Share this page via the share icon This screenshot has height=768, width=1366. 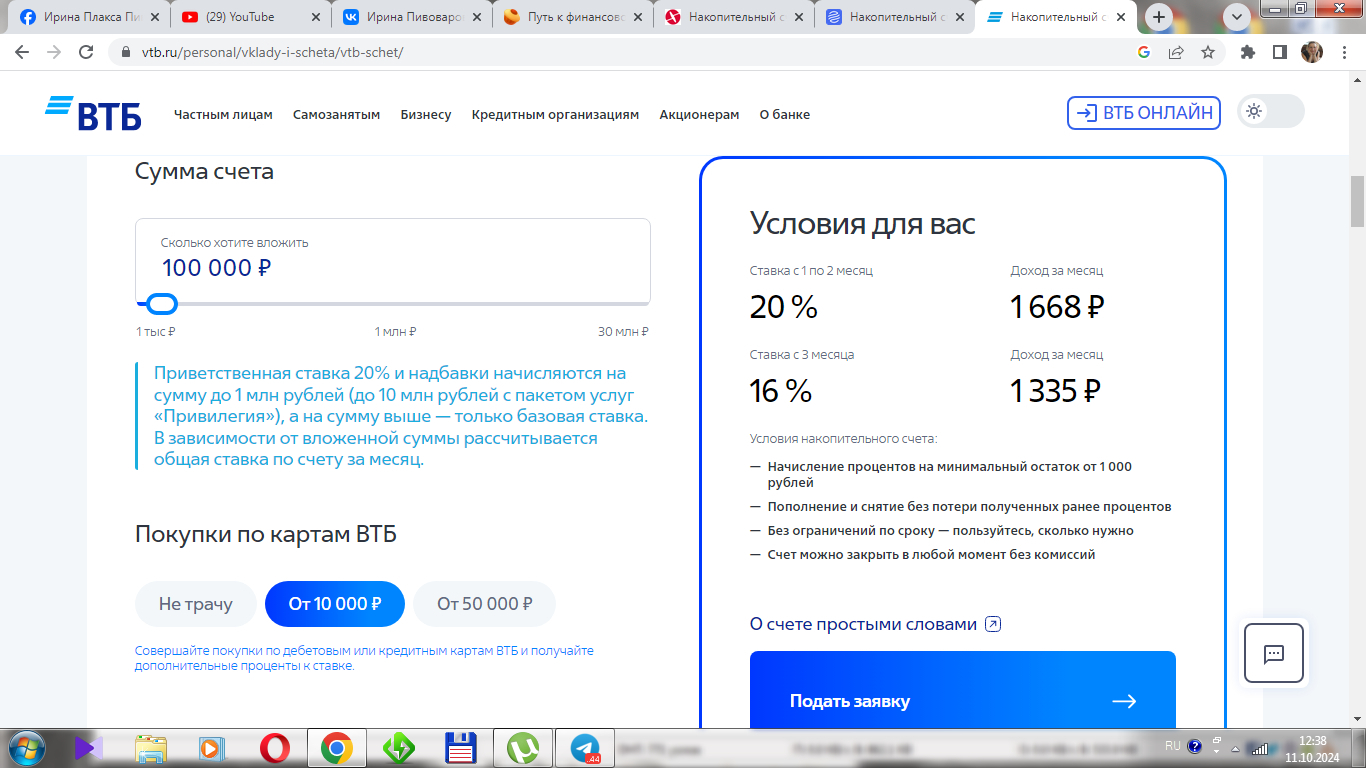pos(1176,52)
